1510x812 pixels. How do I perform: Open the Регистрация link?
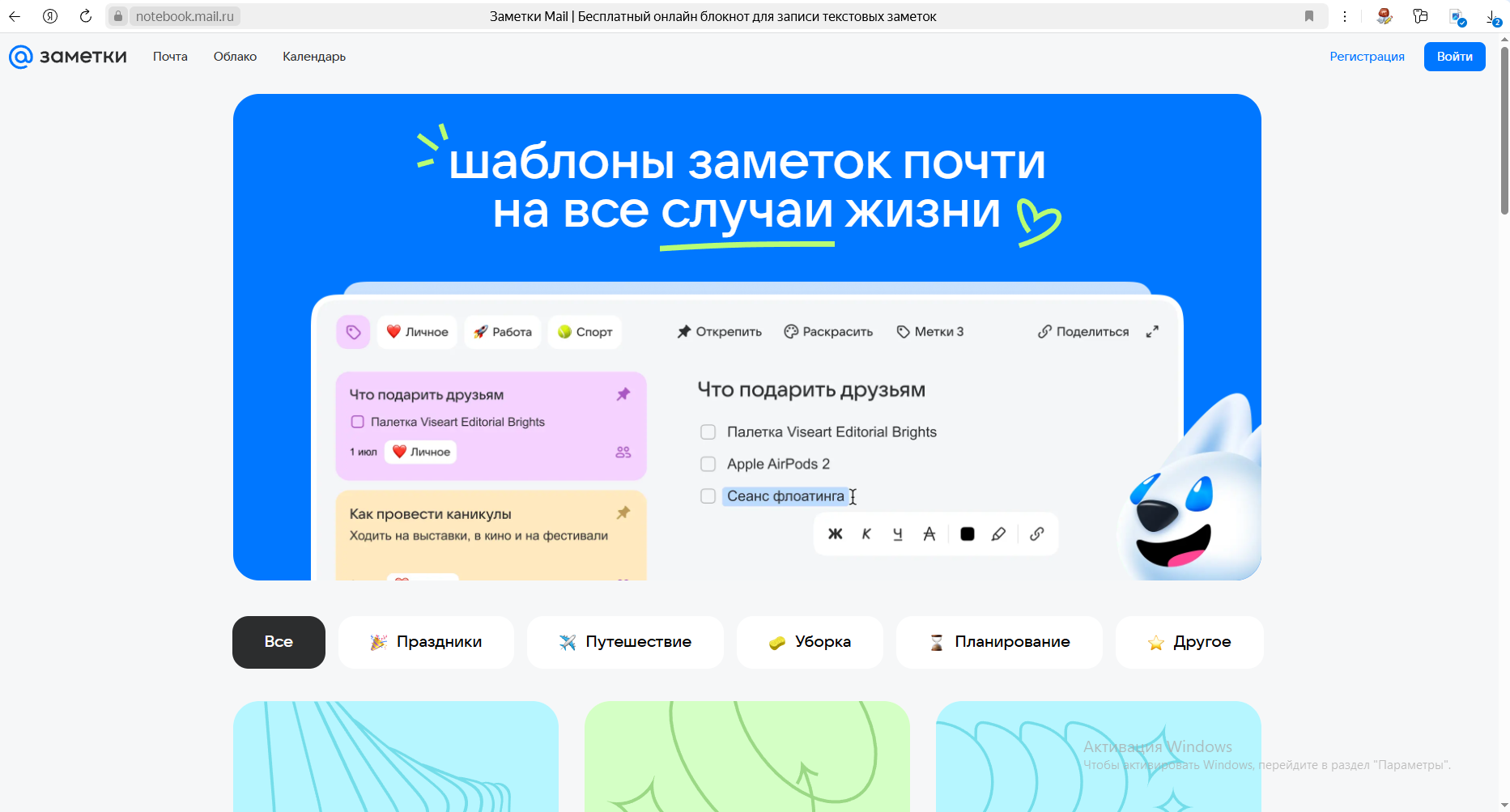pyautogui.click(x=1367, y=57)
